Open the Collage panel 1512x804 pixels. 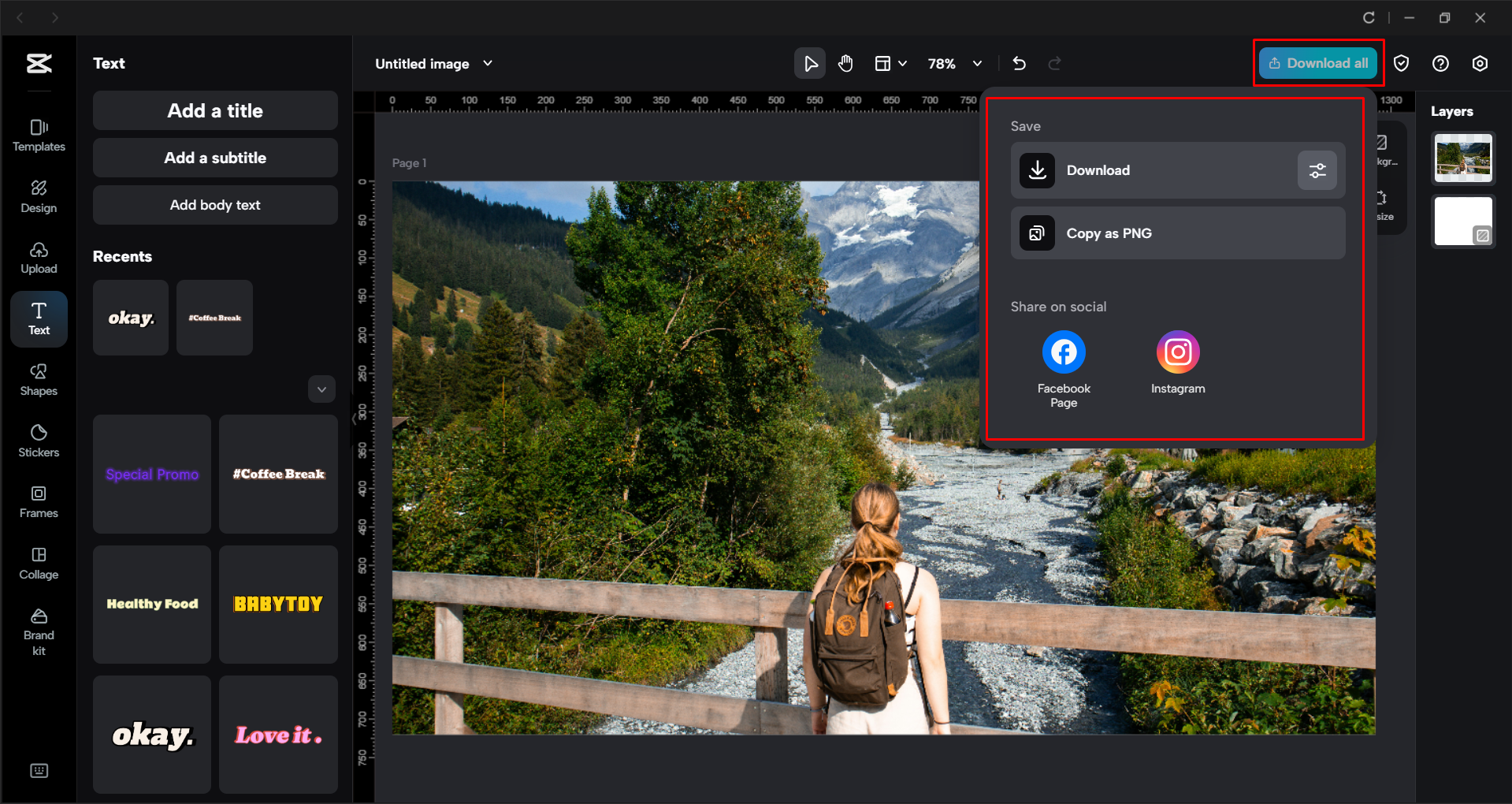click(38, 561)
